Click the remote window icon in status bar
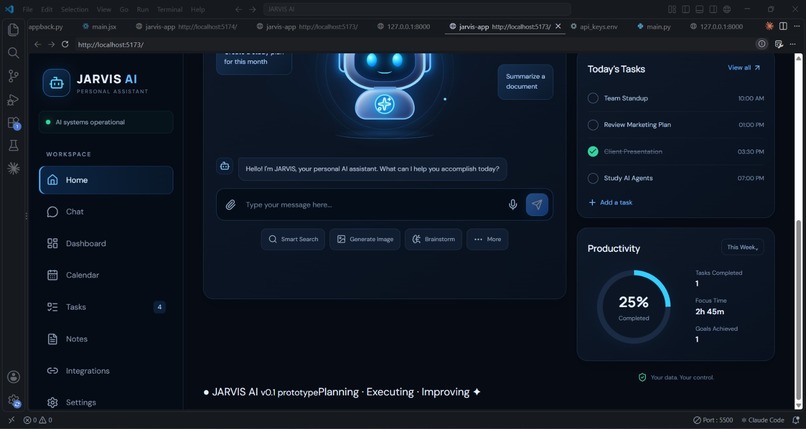This screenshot has width=806, height=429. [x=11, y=420]
